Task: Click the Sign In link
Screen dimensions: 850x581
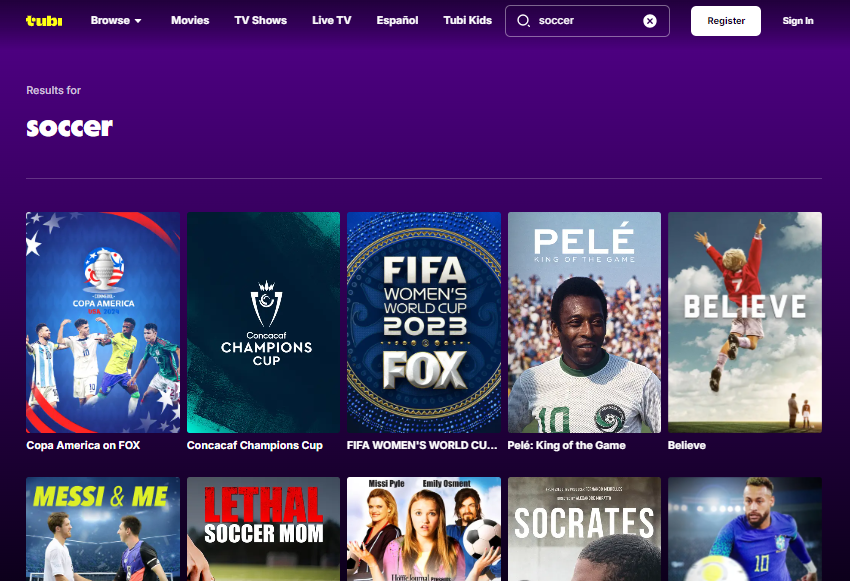Action: pos(797,20)
